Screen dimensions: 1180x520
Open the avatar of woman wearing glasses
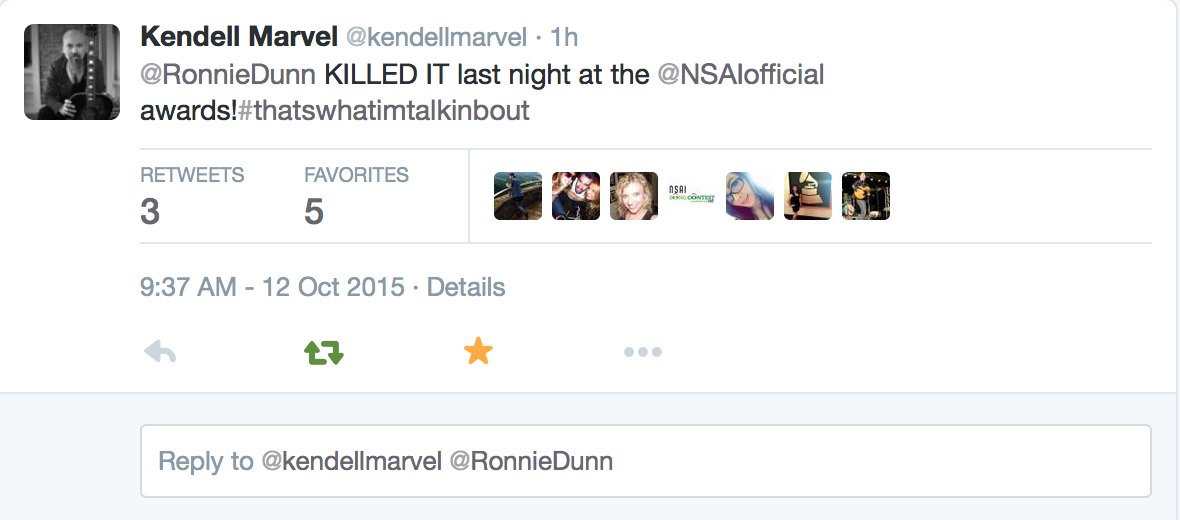tap(750, 196)
